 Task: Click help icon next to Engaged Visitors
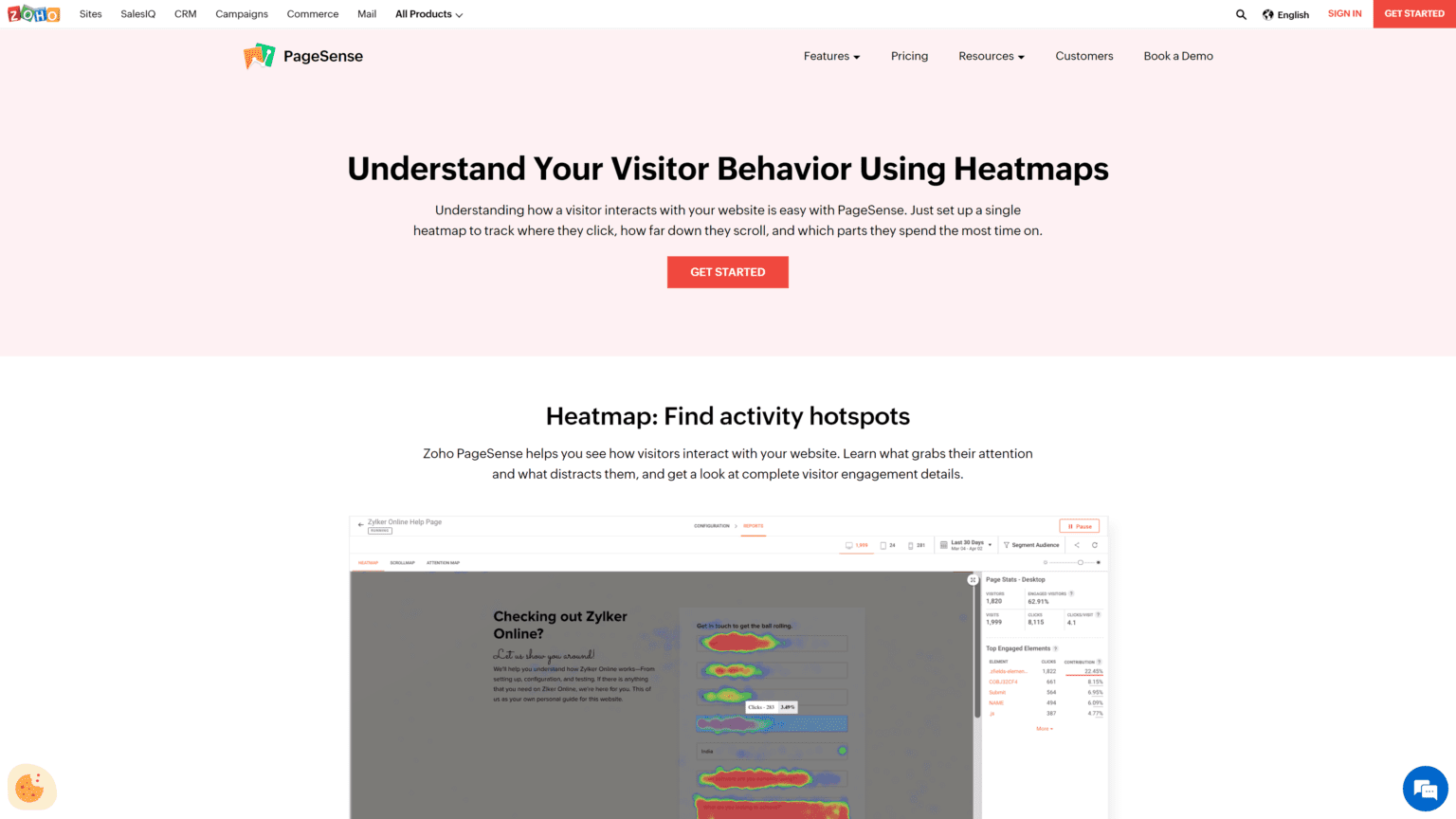1072,593
